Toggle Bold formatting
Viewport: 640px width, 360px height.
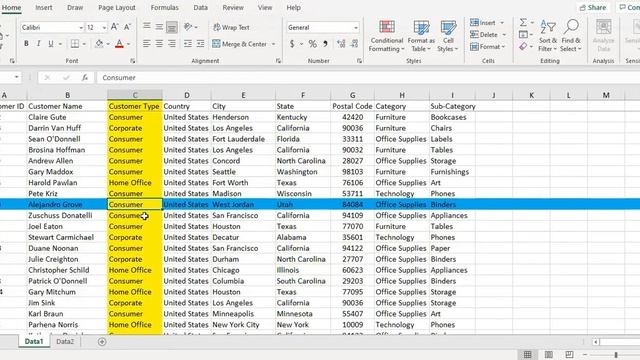coord(26,44)
